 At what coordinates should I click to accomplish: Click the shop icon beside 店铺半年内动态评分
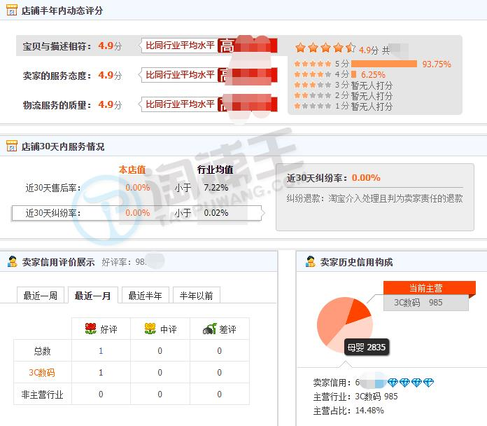[x=12, y=10]
